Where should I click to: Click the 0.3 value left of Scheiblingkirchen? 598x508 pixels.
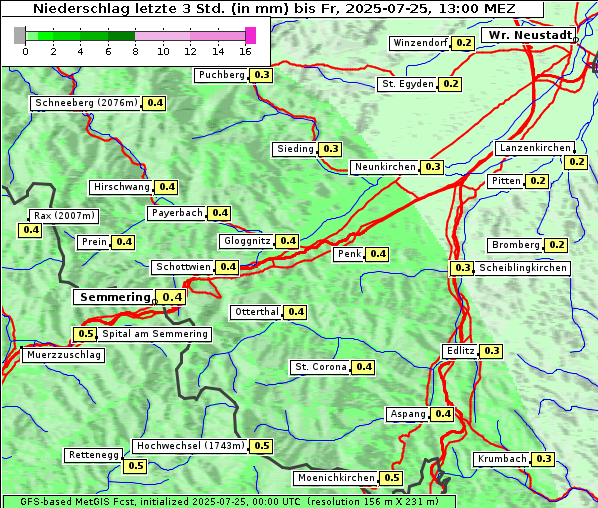click(463, 268)
